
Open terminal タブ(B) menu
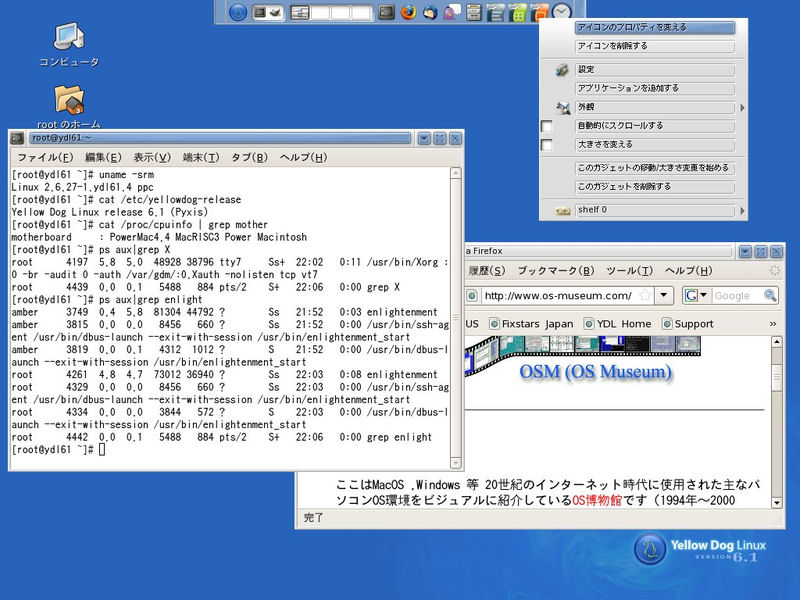249,158
